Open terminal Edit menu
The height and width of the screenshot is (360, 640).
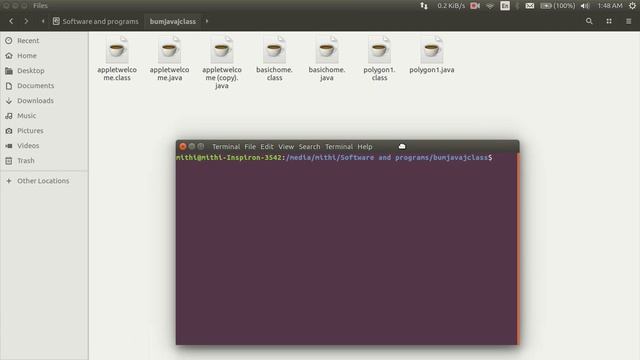[267, 147]
